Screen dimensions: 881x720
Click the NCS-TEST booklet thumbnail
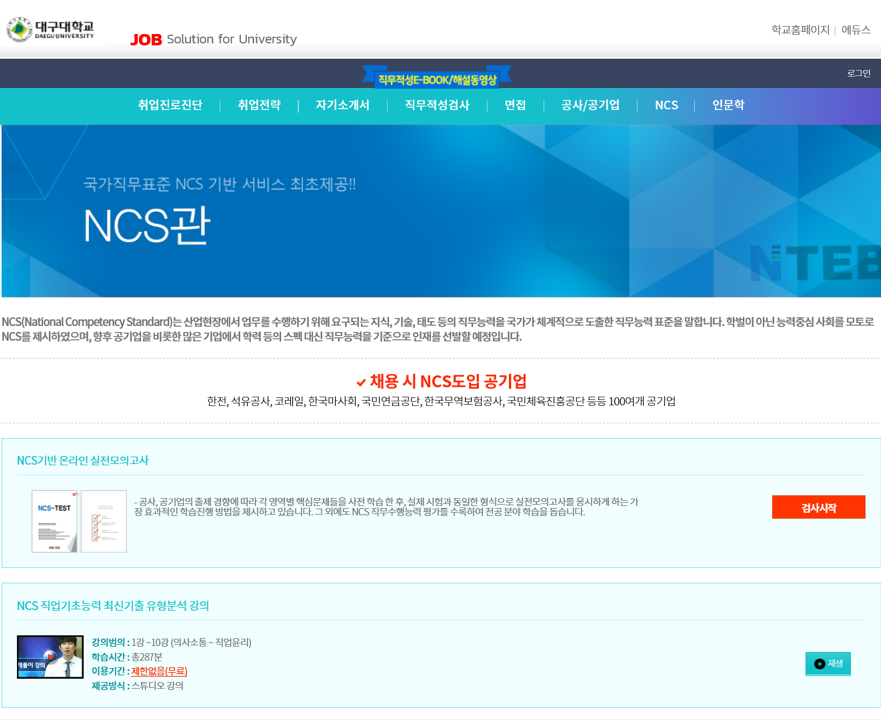click(79, 521)
